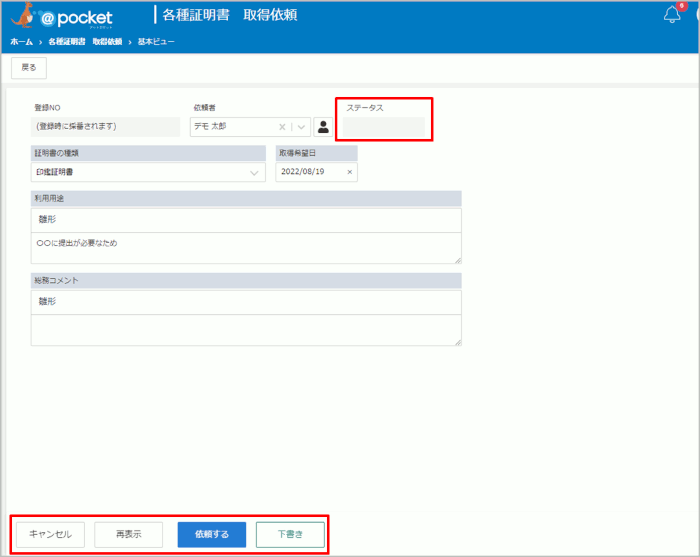Viewport: 700px width, 557px height.
Task: Clear the requester デモ 太郎 selection
Action: [x=282, y=127]
